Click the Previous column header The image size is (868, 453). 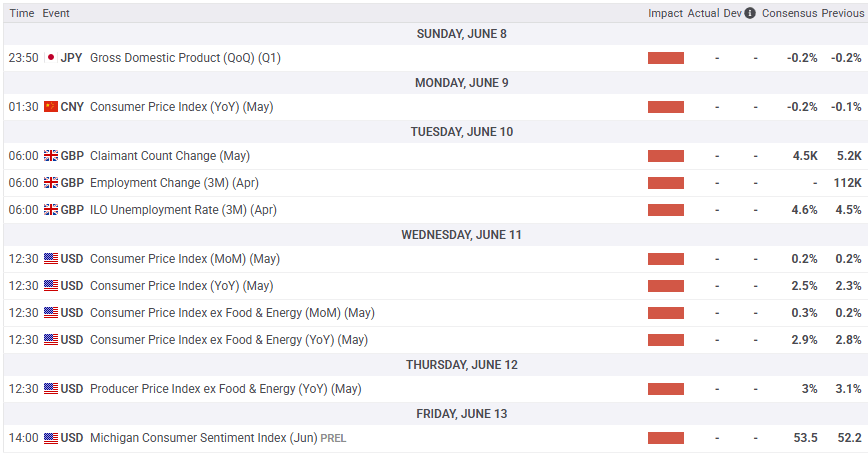click(x=842, y=14)
